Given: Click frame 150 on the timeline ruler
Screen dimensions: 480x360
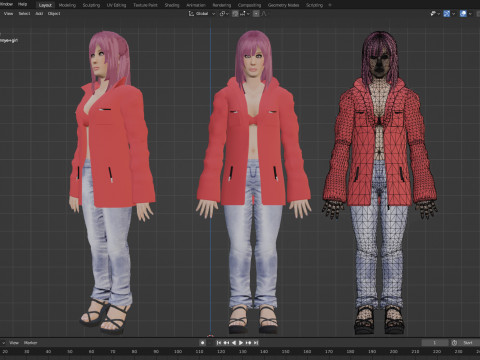Looking at the screenshot, I should tap(285, 351).
